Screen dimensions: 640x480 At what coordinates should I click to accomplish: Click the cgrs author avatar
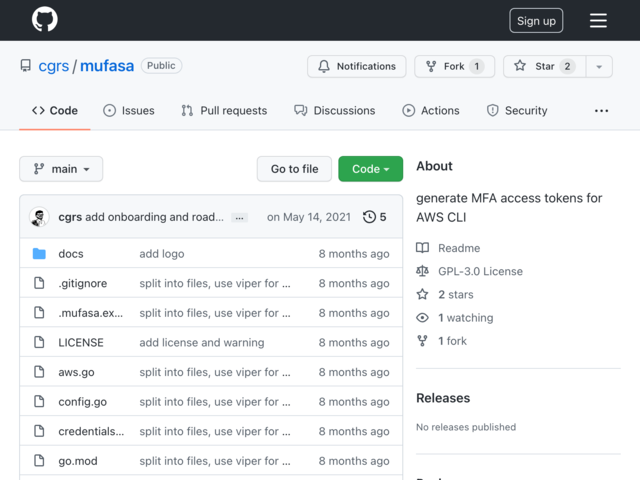point(40,217)
